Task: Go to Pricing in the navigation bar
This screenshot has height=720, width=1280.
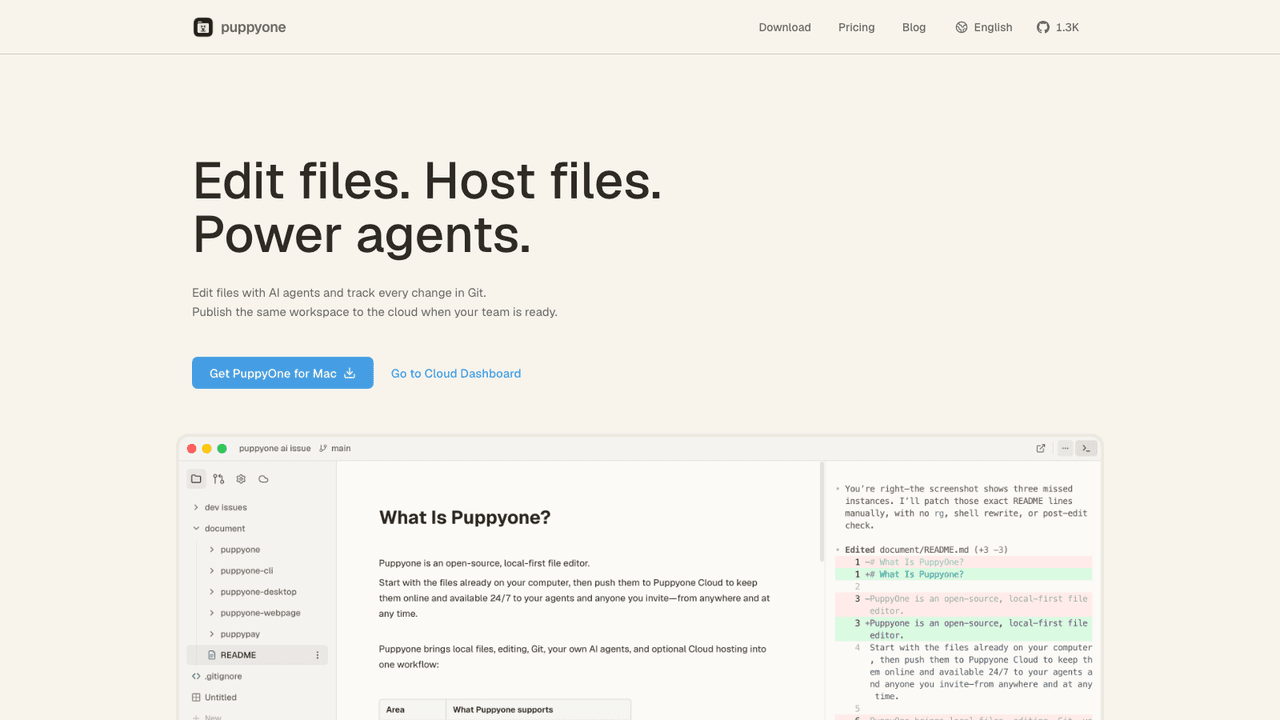Action: click(x=856, y=27)
